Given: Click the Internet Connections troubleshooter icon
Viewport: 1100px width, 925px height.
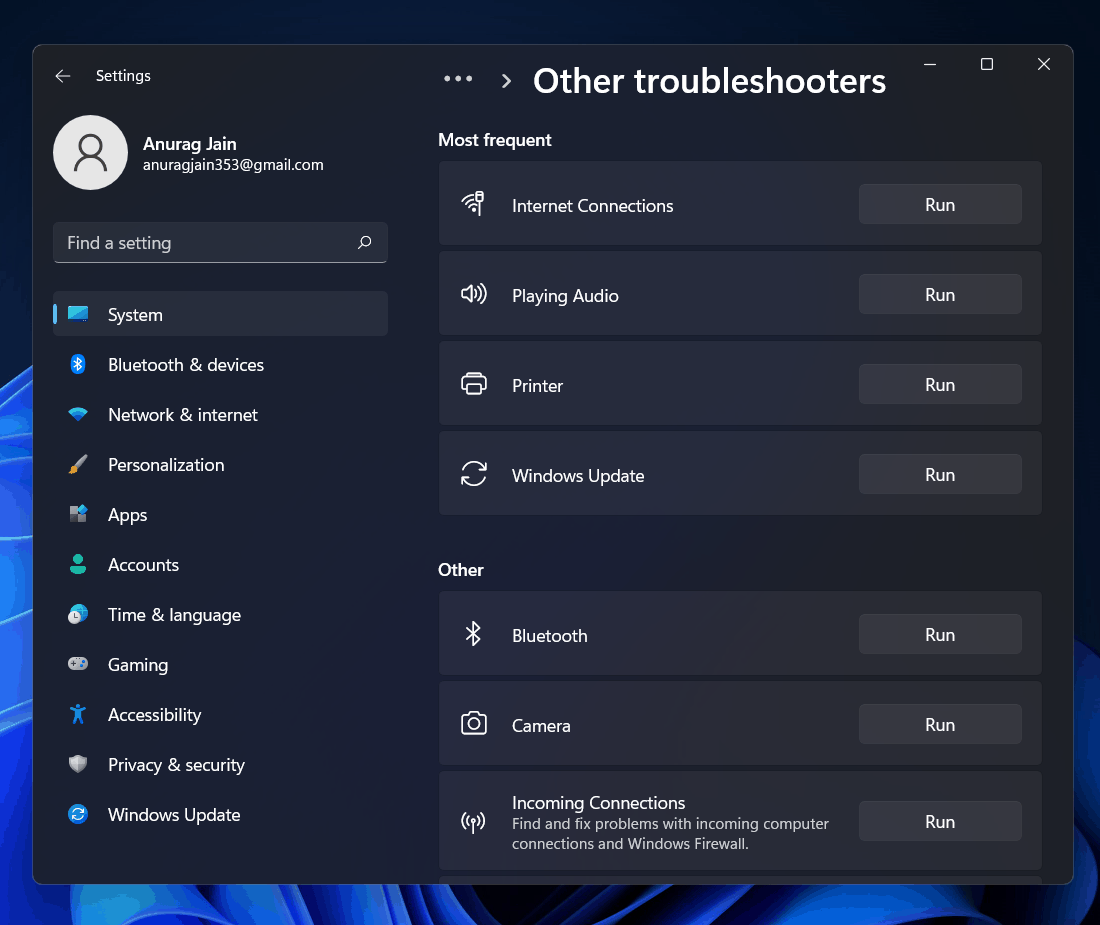Looking at the screenshot, I should pos(474,203).
